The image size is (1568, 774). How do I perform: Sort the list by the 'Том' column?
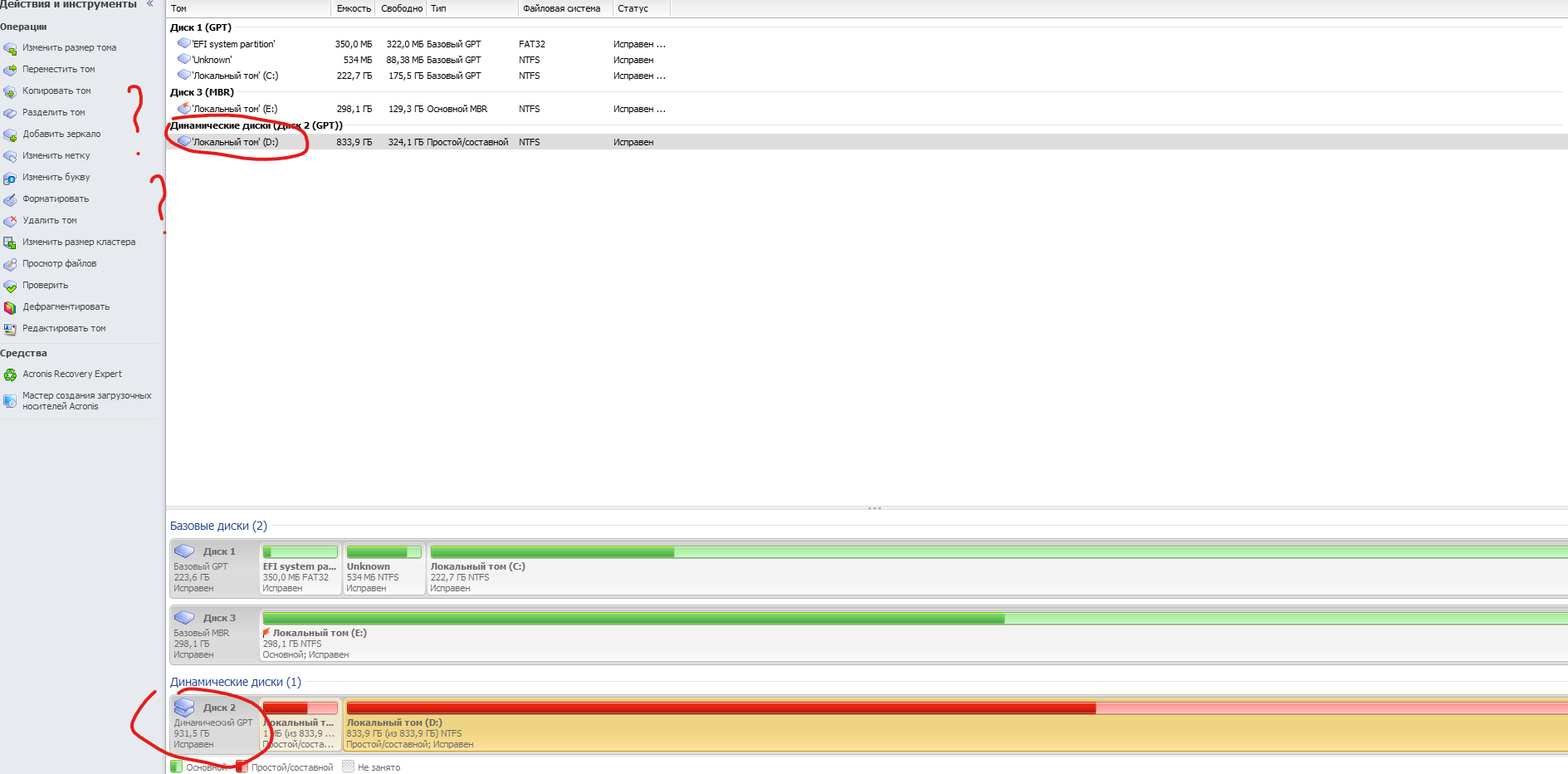click(x=248, y=8)
